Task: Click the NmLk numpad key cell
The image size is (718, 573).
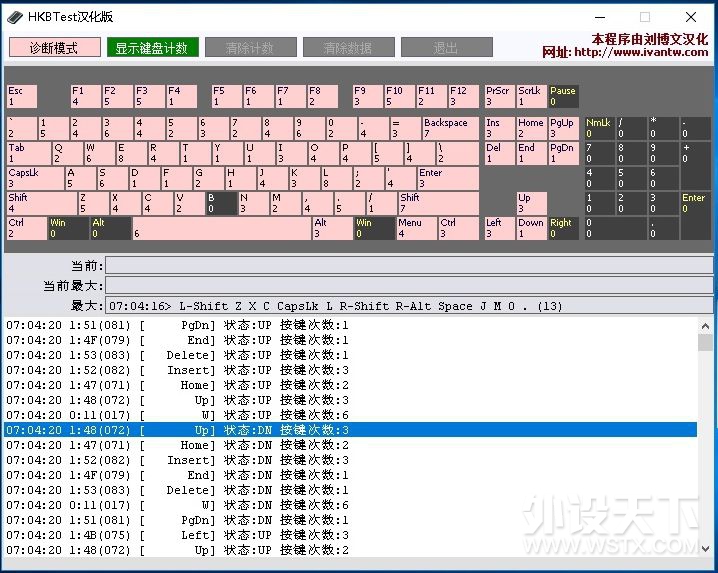Action: click(x=599, y=128)
